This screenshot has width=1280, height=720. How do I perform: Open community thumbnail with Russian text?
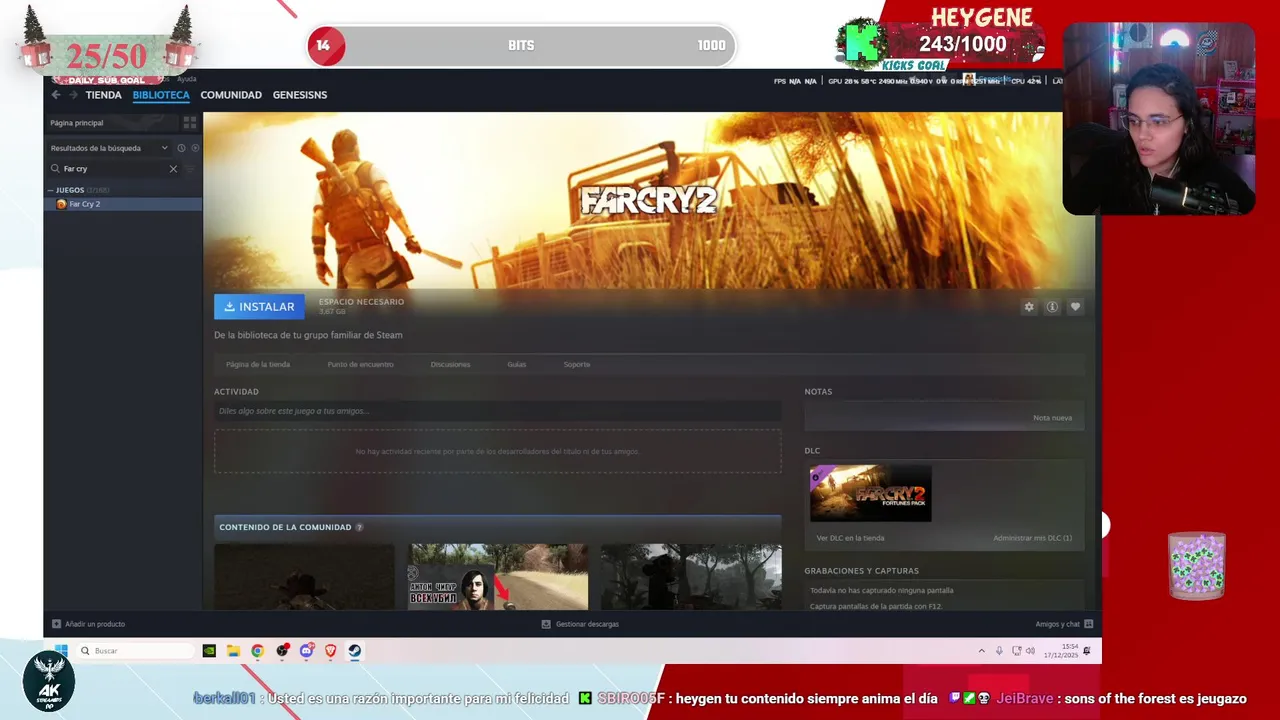(499, 577)
